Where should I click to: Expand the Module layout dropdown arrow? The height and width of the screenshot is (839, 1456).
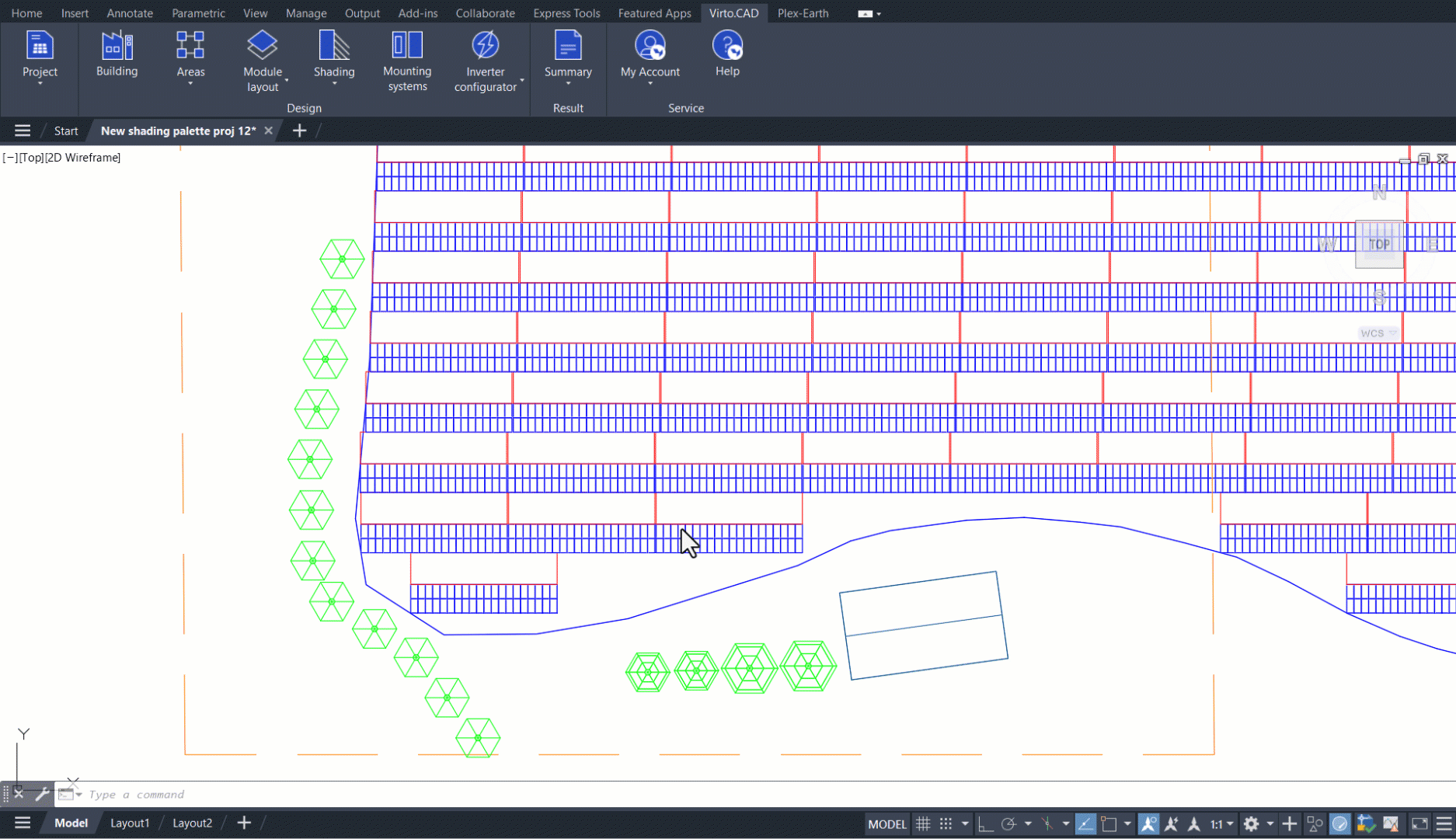pyautogui.click(x=287, y=81)
